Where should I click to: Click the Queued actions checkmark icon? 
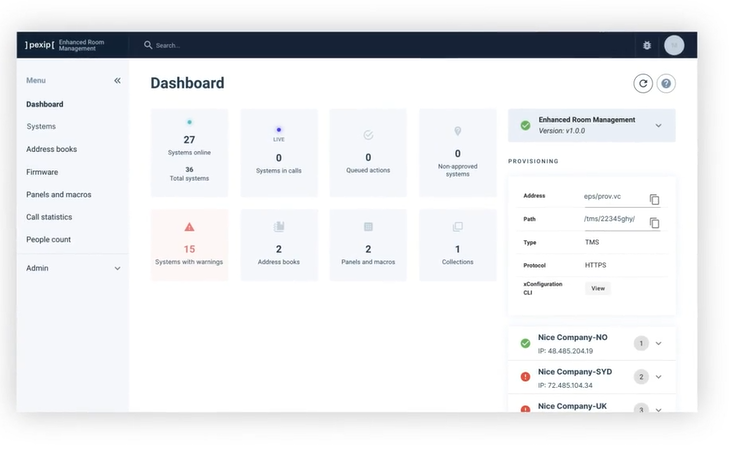tap(368, 135)
